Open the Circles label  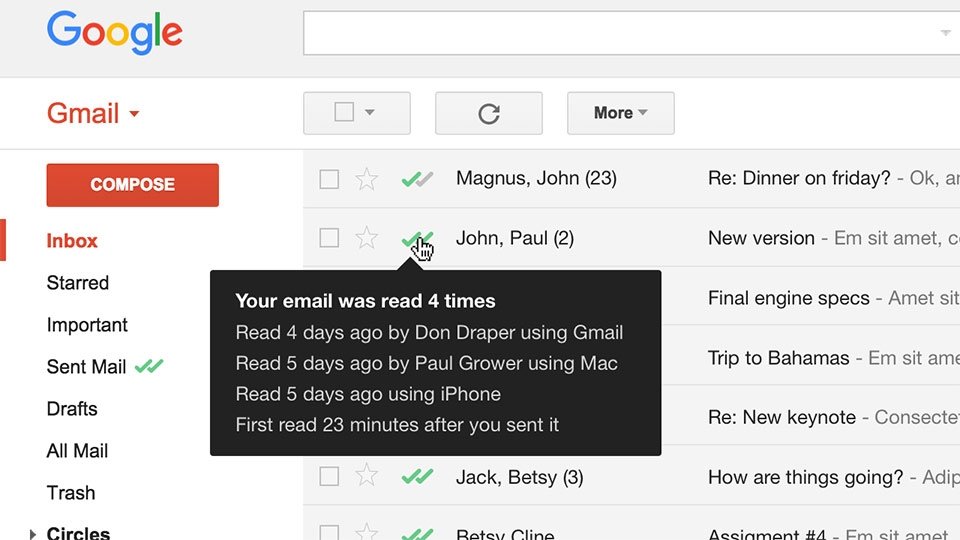coord(78,533)
